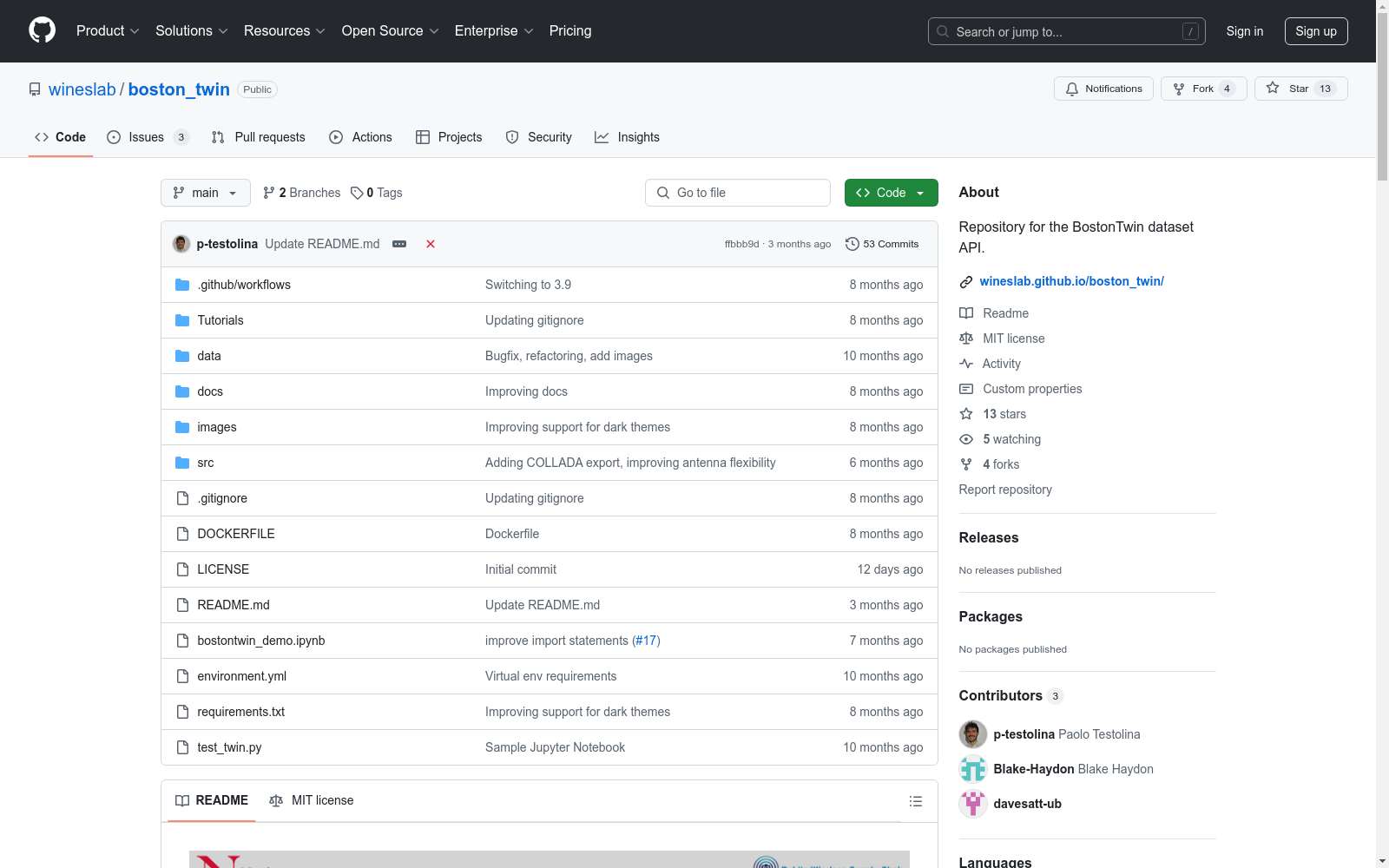This screenshot has width=1389, height=868.
Task: Open the README outline icon
Action: click(916, 801)
